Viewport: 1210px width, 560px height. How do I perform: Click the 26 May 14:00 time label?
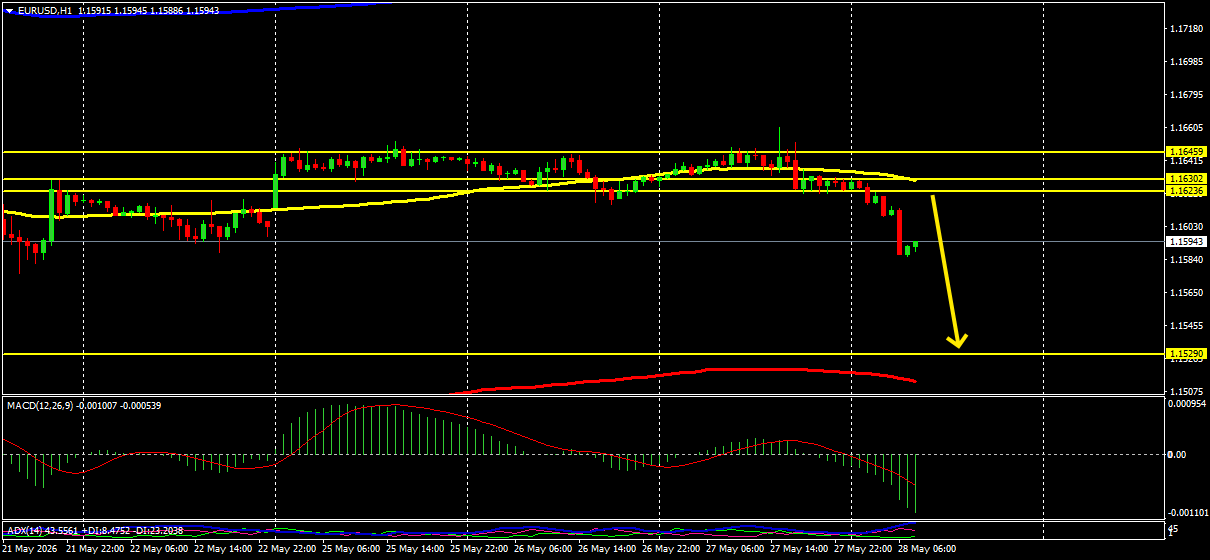point(608,550)
